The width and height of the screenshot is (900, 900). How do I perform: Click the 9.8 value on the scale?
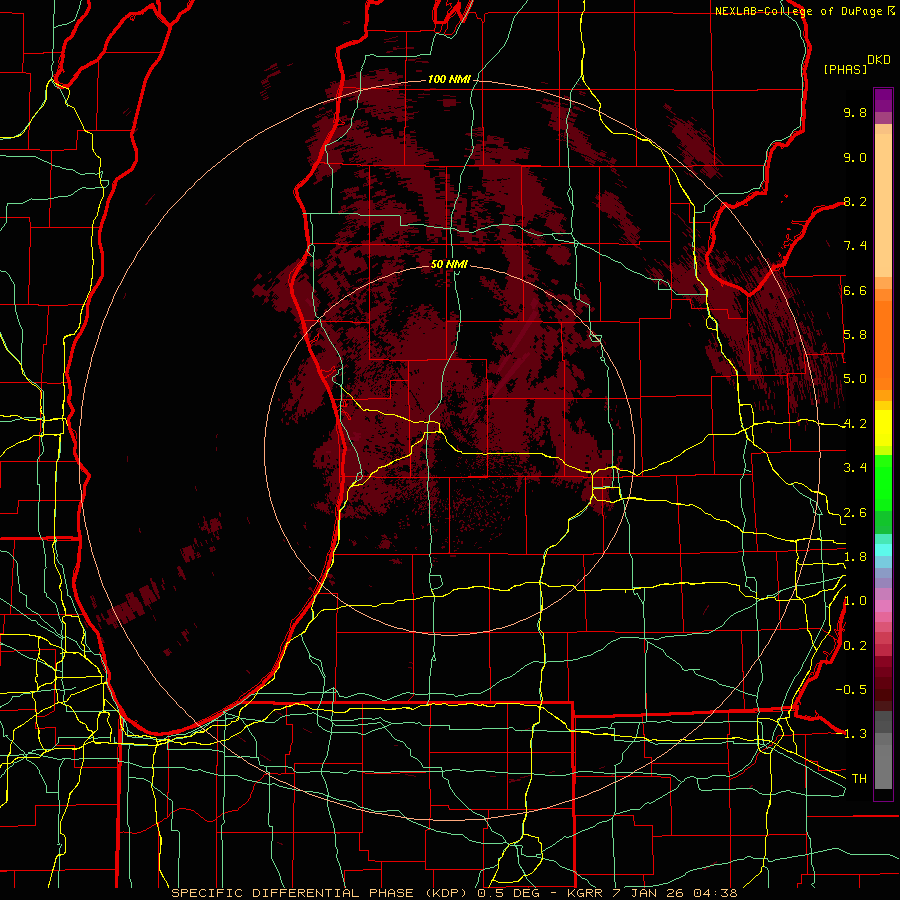[855, 112]
